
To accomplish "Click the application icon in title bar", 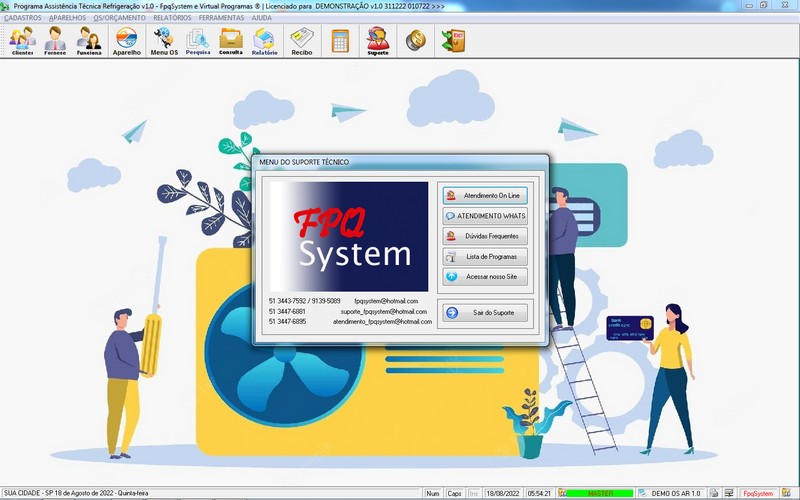I will (x=5, y=6).
